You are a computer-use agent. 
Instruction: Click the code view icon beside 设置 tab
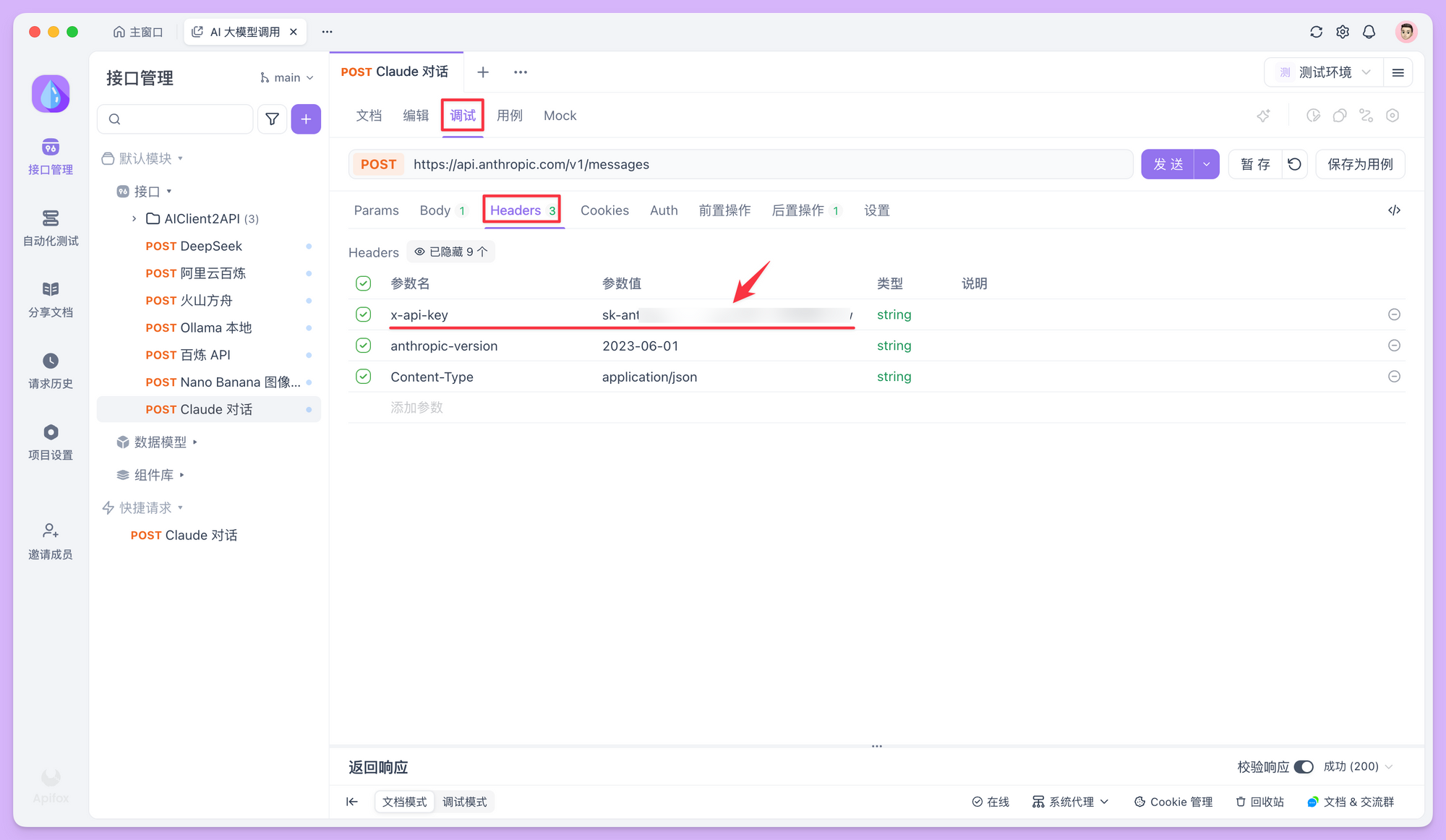click(1394, 210)
